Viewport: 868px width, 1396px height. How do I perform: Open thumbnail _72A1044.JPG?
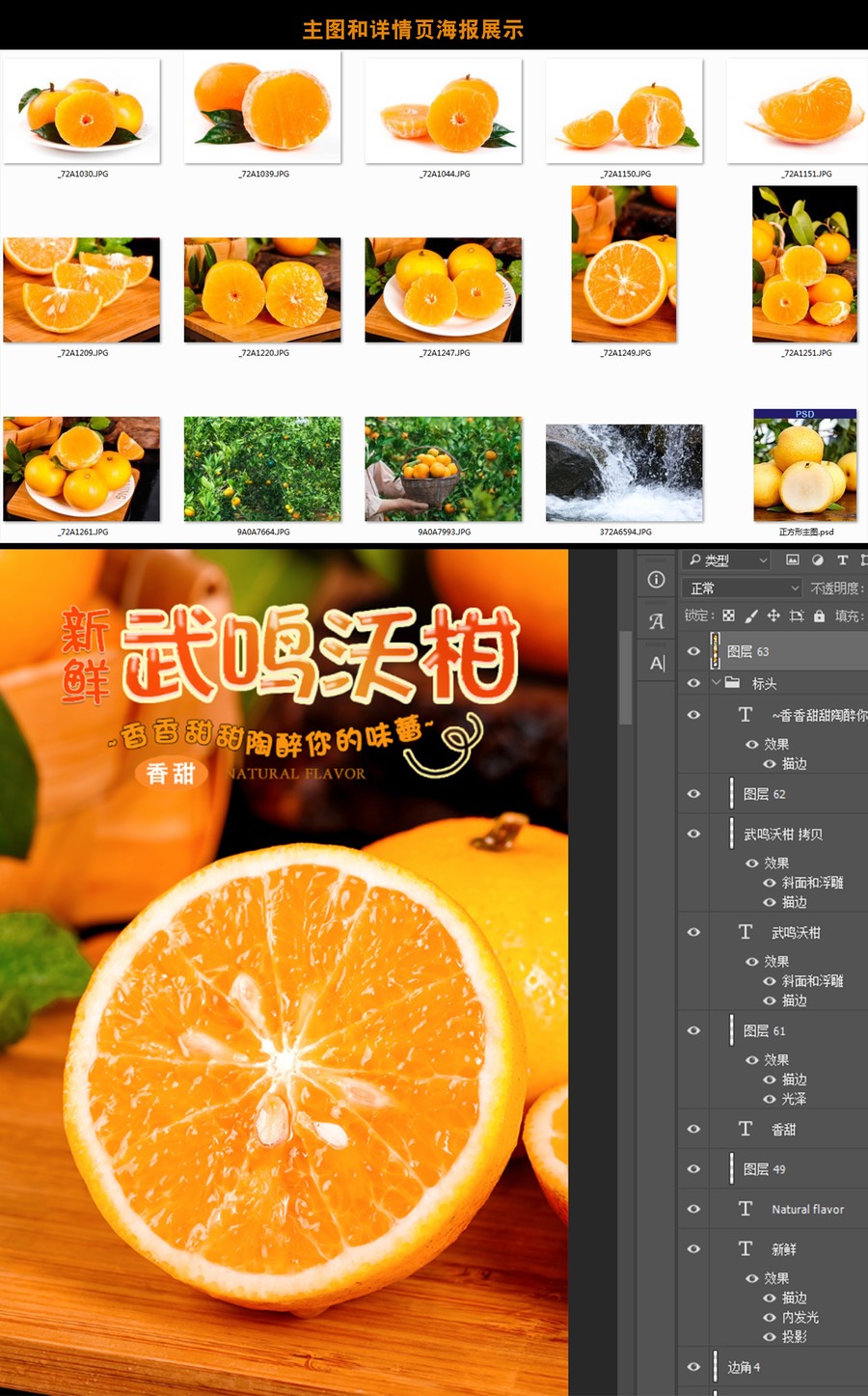(444, 110)
